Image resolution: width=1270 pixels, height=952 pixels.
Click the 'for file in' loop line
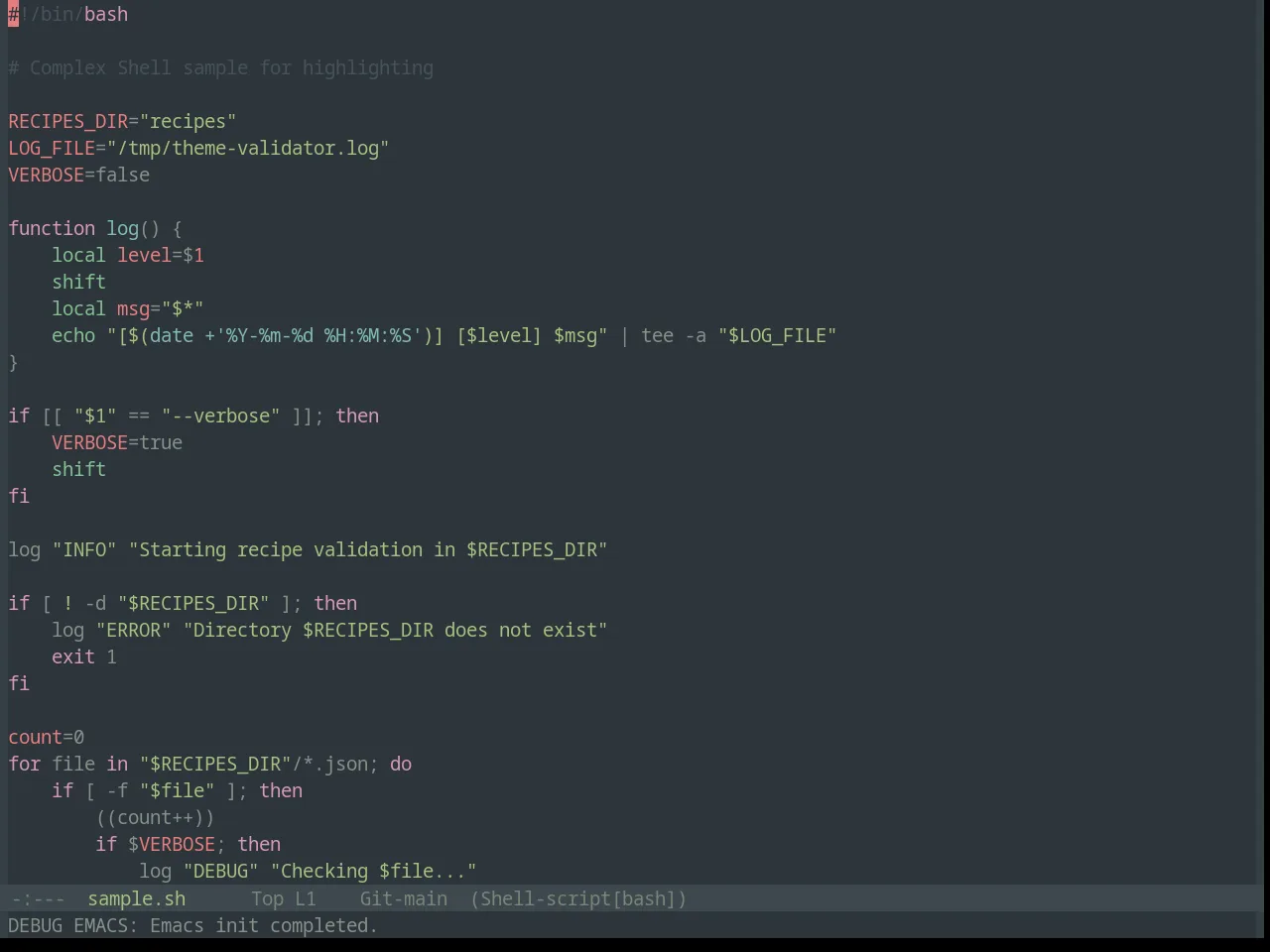tap(210, 764)
